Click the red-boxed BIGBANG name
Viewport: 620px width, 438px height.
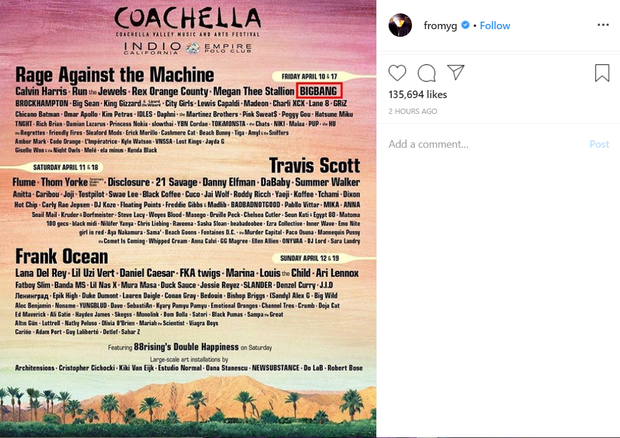point(318,91)
